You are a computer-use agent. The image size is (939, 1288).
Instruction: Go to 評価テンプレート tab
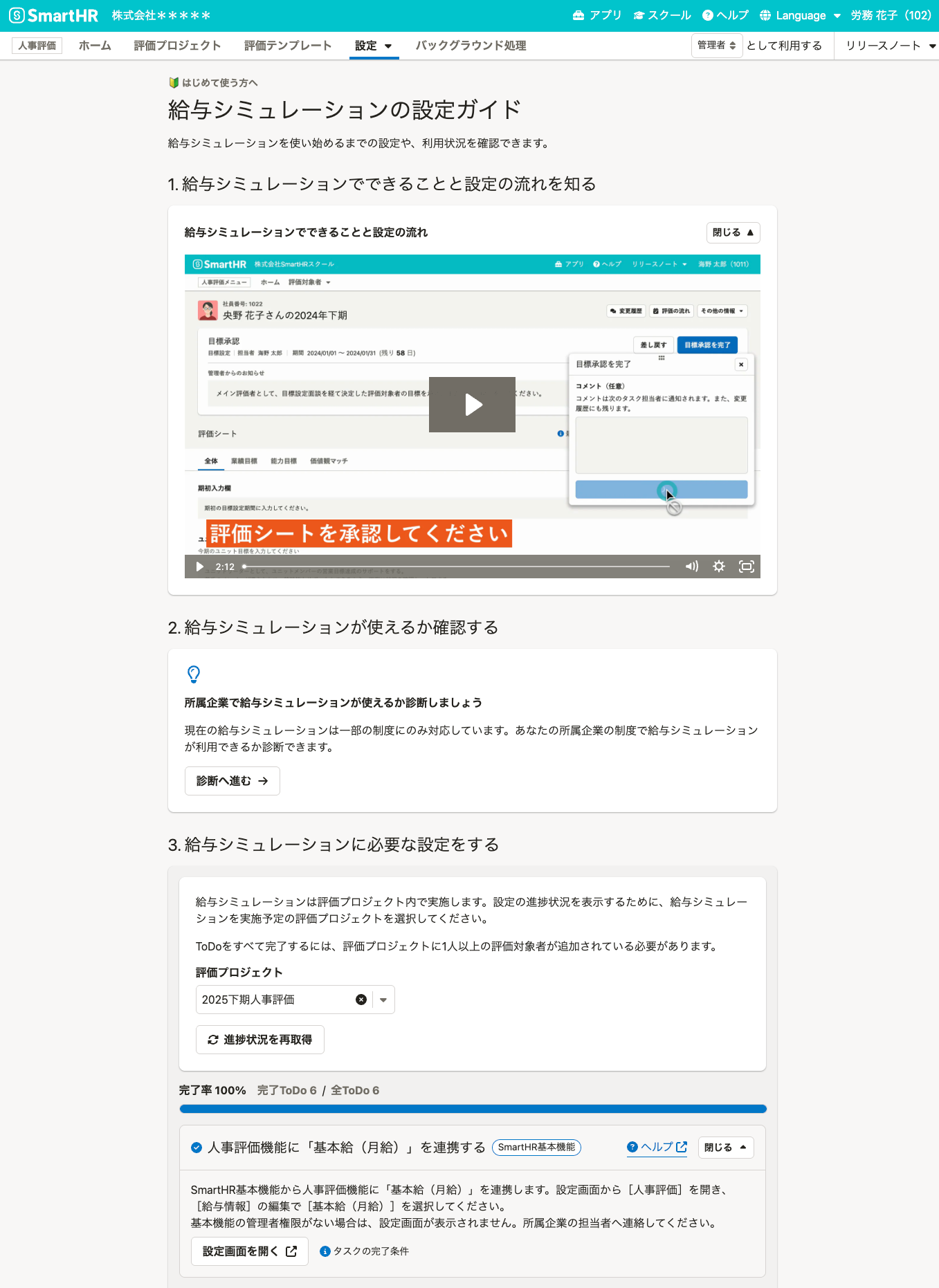tap(288, 46)
